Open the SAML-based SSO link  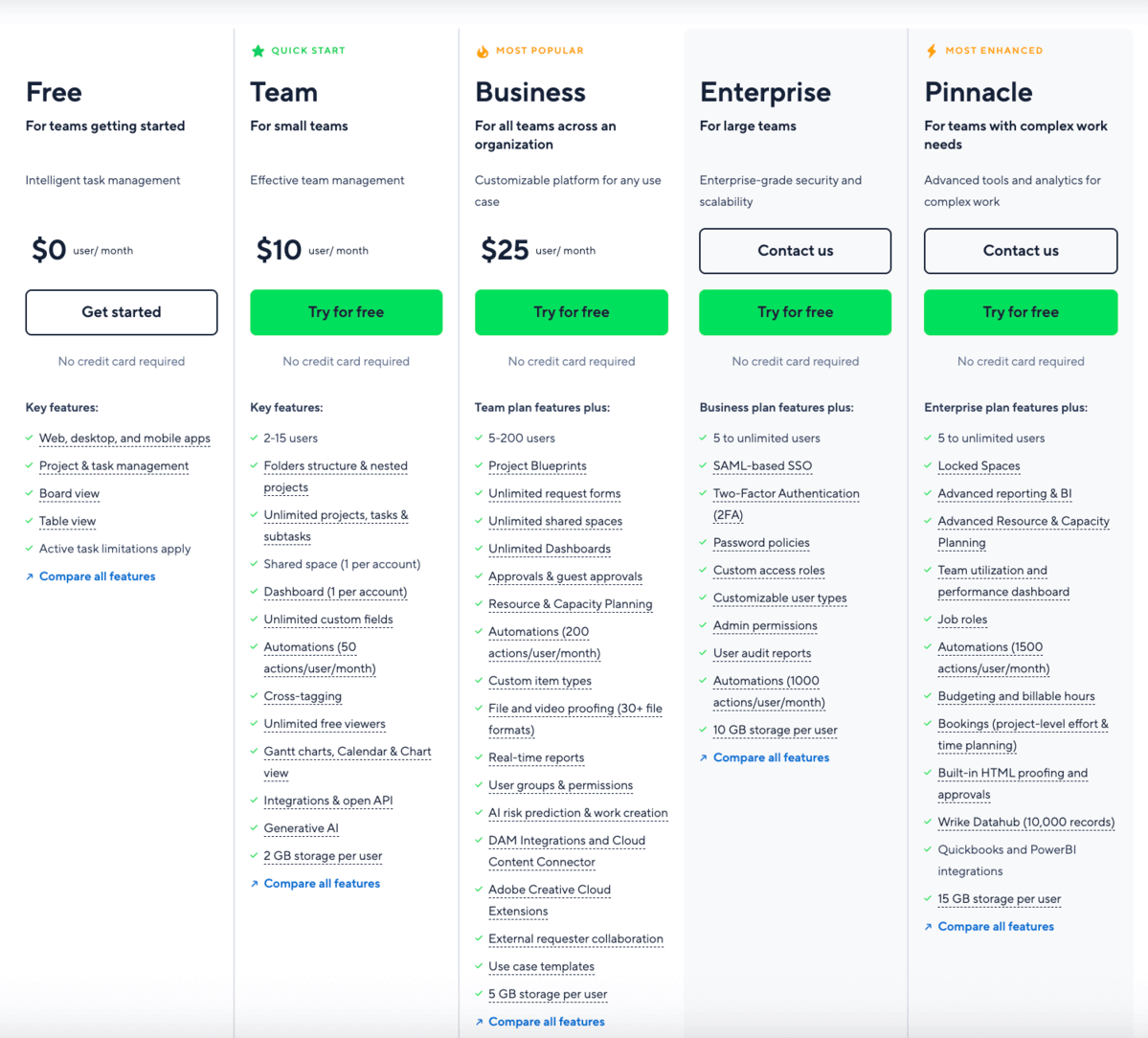(x=762, y=465)
